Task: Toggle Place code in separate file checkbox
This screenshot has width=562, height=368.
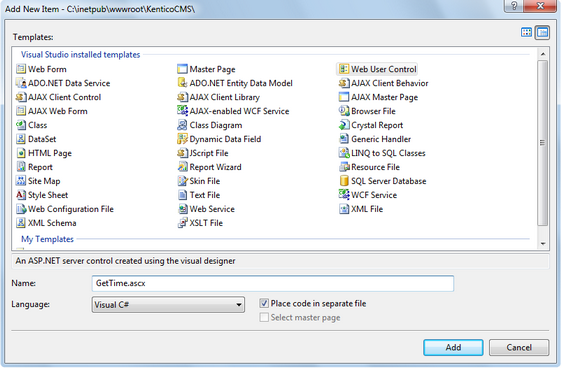Action: click(264, 303)
